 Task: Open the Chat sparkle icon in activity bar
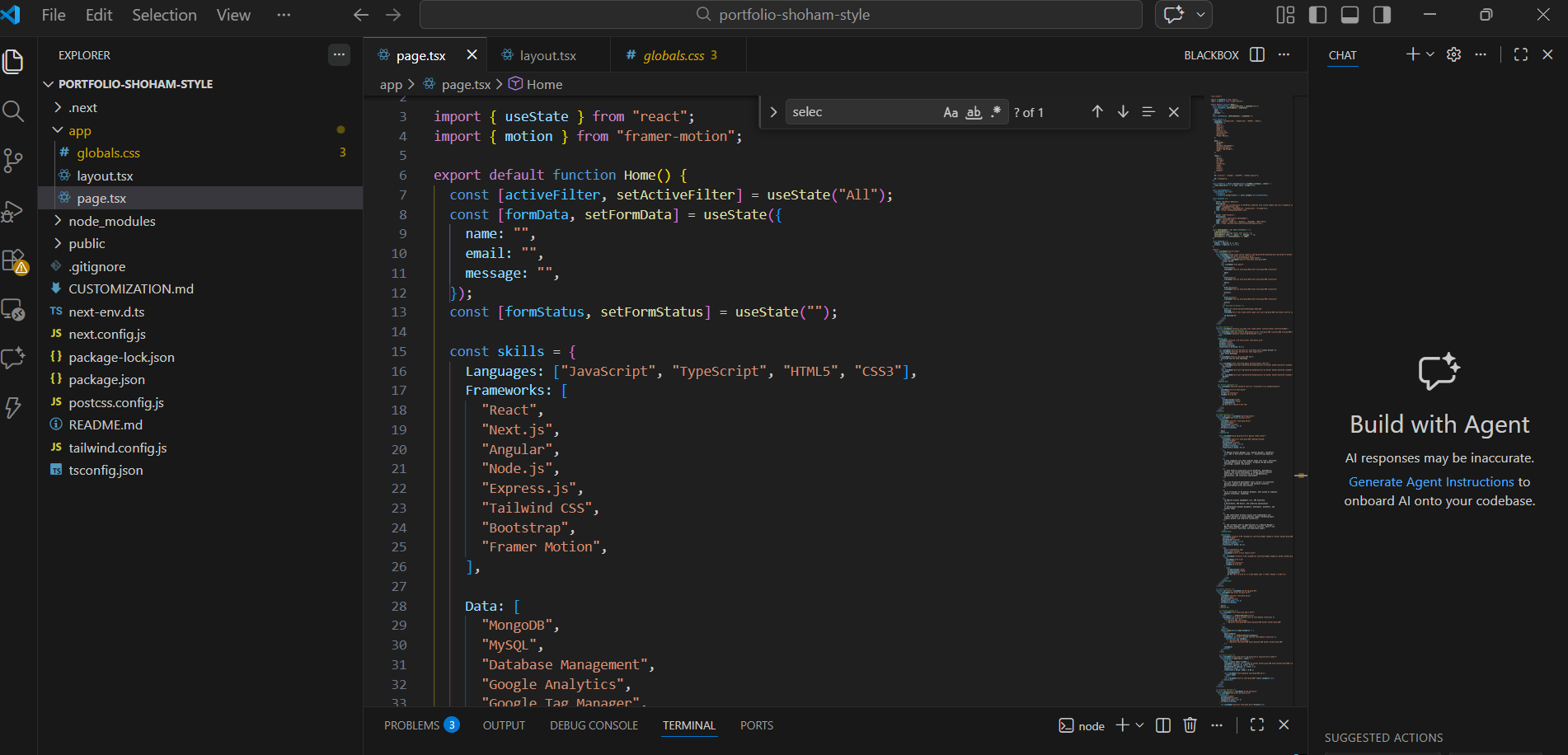pos(13,358)
